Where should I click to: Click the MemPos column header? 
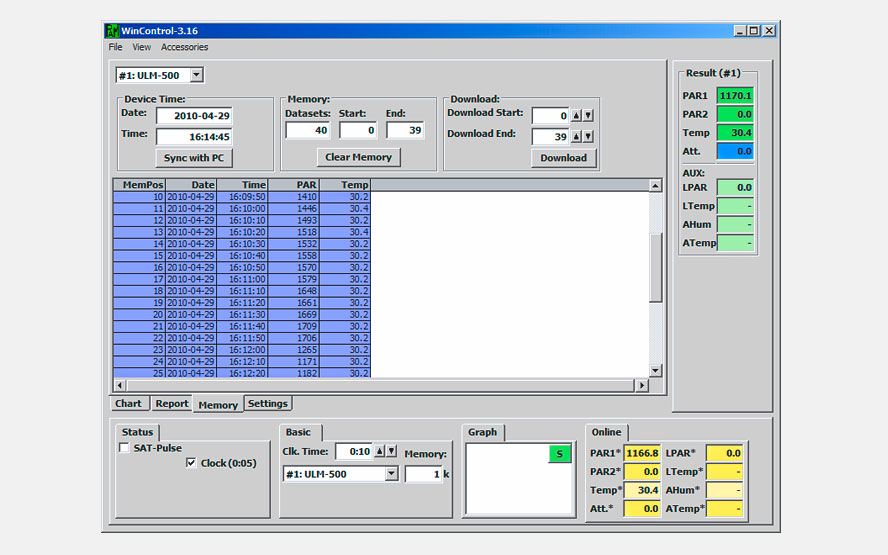pyautogui.click(x=139, y=185)
